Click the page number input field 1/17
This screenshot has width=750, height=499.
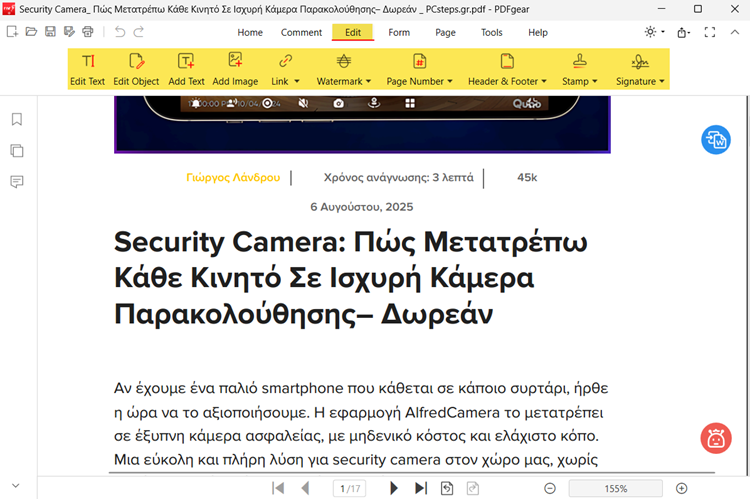pyautogui.click(x=350, y=488)
